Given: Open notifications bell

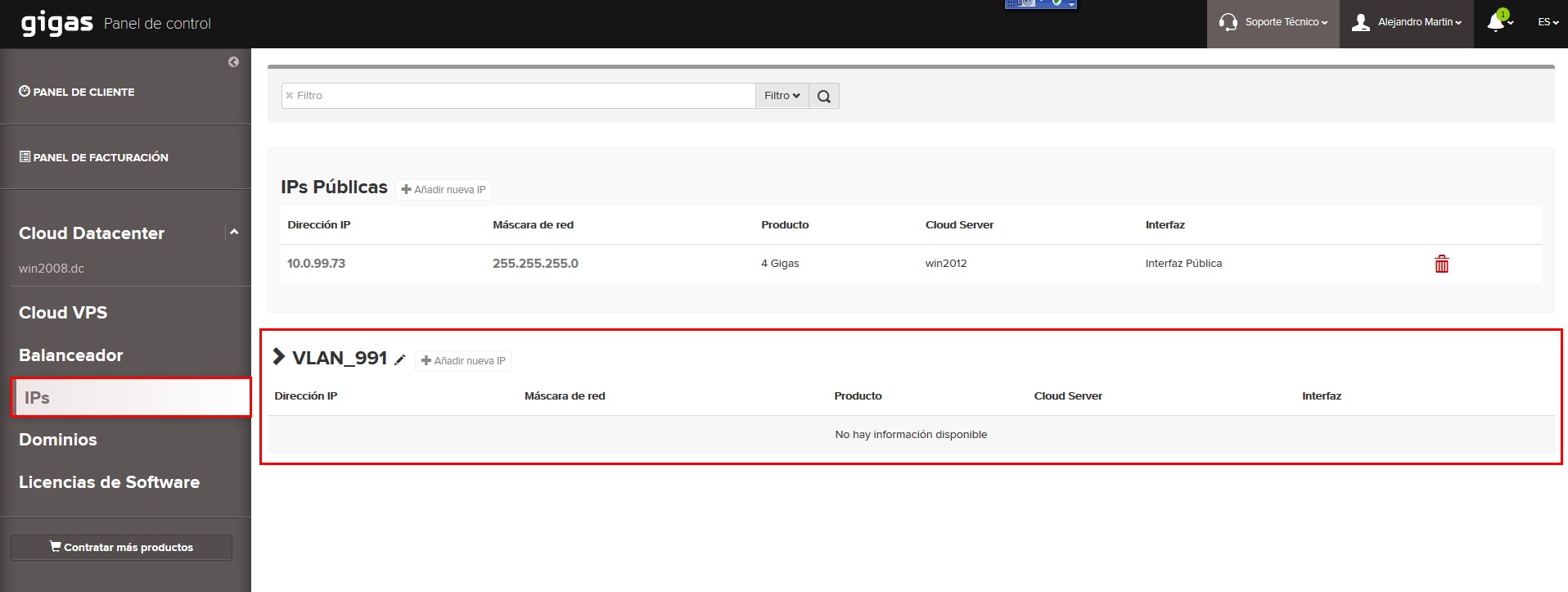Looking at the screenshot, I should 1499,22.
